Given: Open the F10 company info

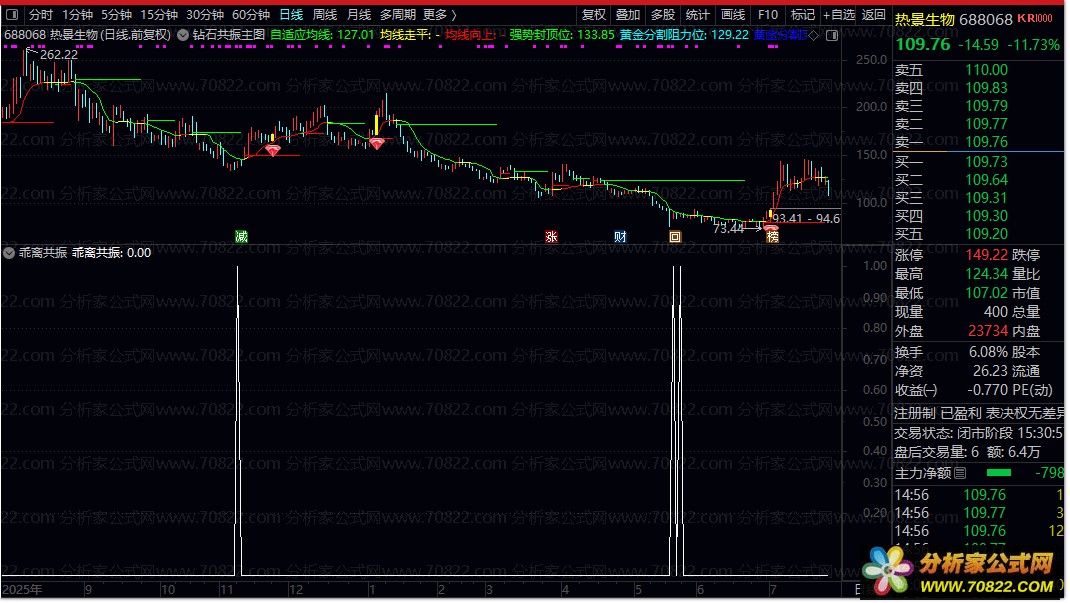Looking at the screenshot, I should pos(768,14).
